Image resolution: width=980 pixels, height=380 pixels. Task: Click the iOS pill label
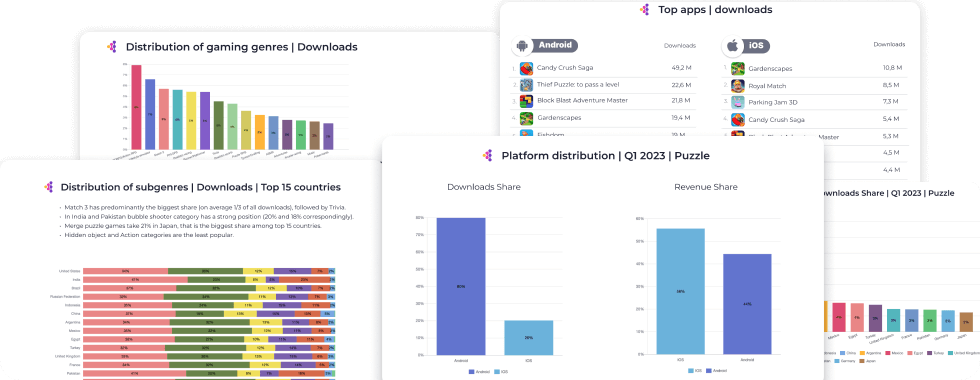[756, 46]
